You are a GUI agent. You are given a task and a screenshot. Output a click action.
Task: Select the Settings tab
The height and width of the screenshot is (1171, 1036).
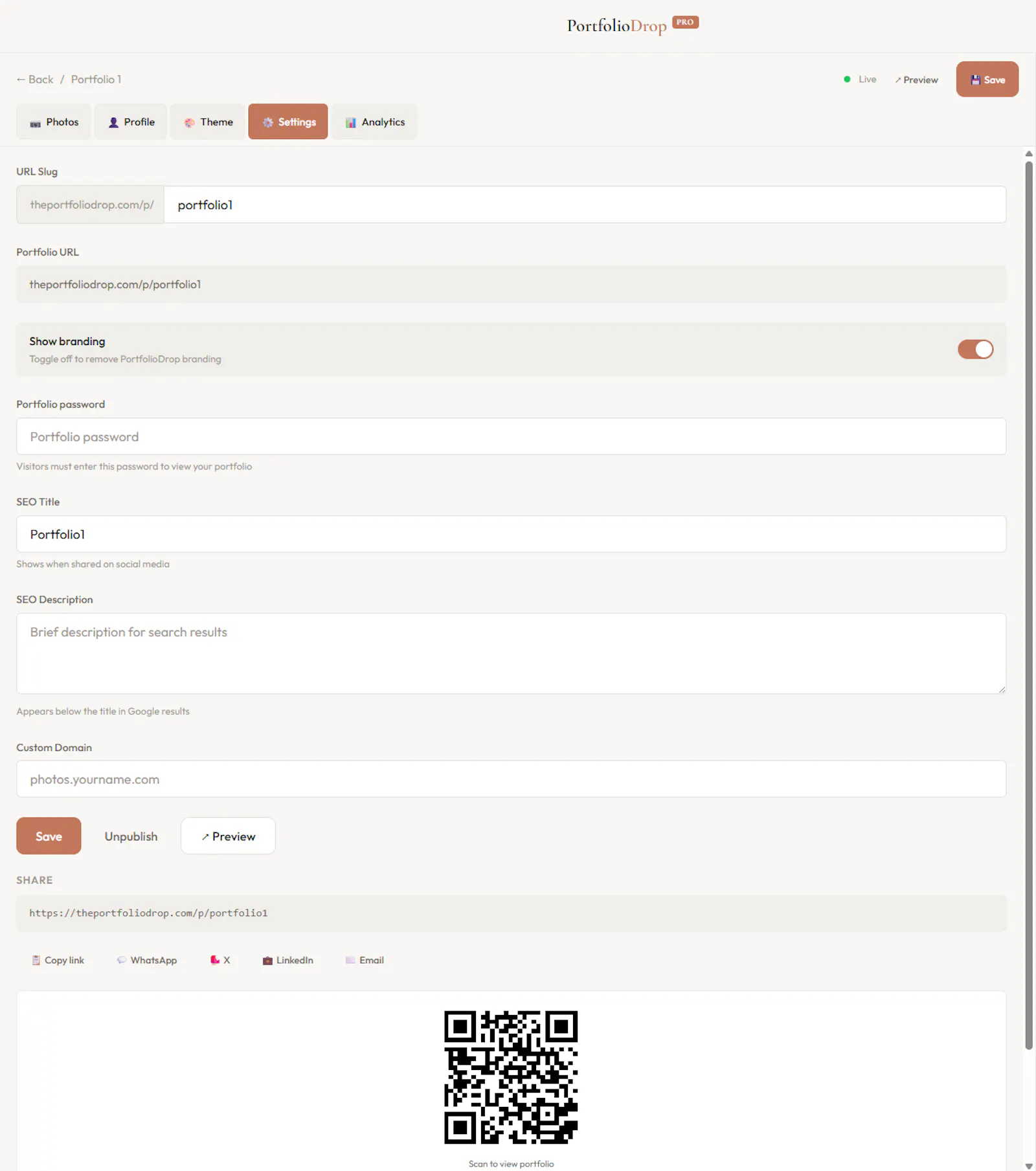[x=288, y=122]
